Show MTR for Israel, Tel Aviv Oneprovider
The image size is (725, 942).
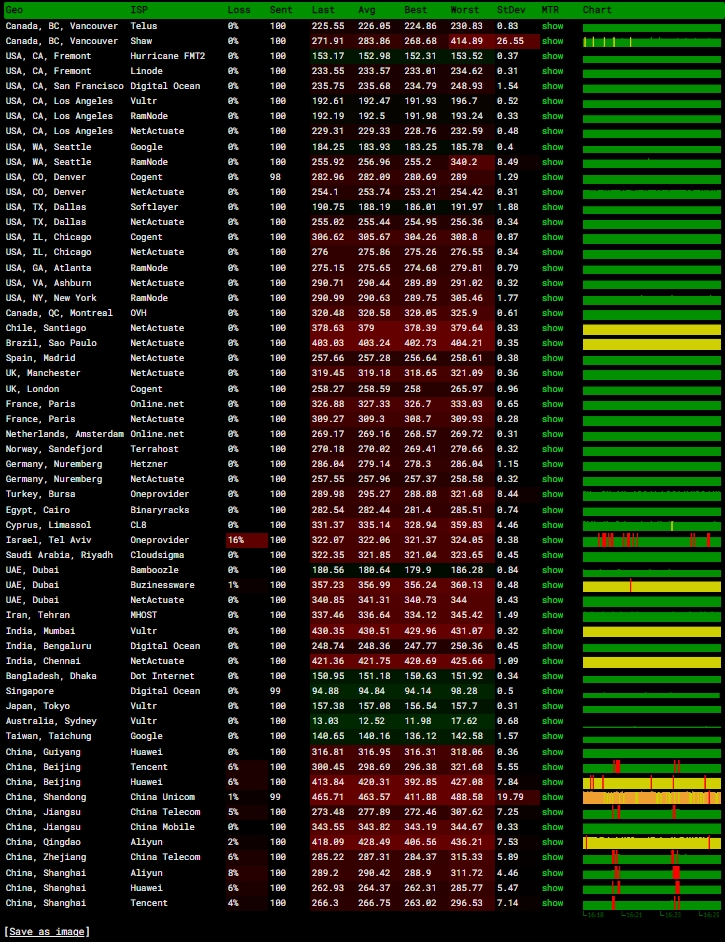[x=552, y=540]
